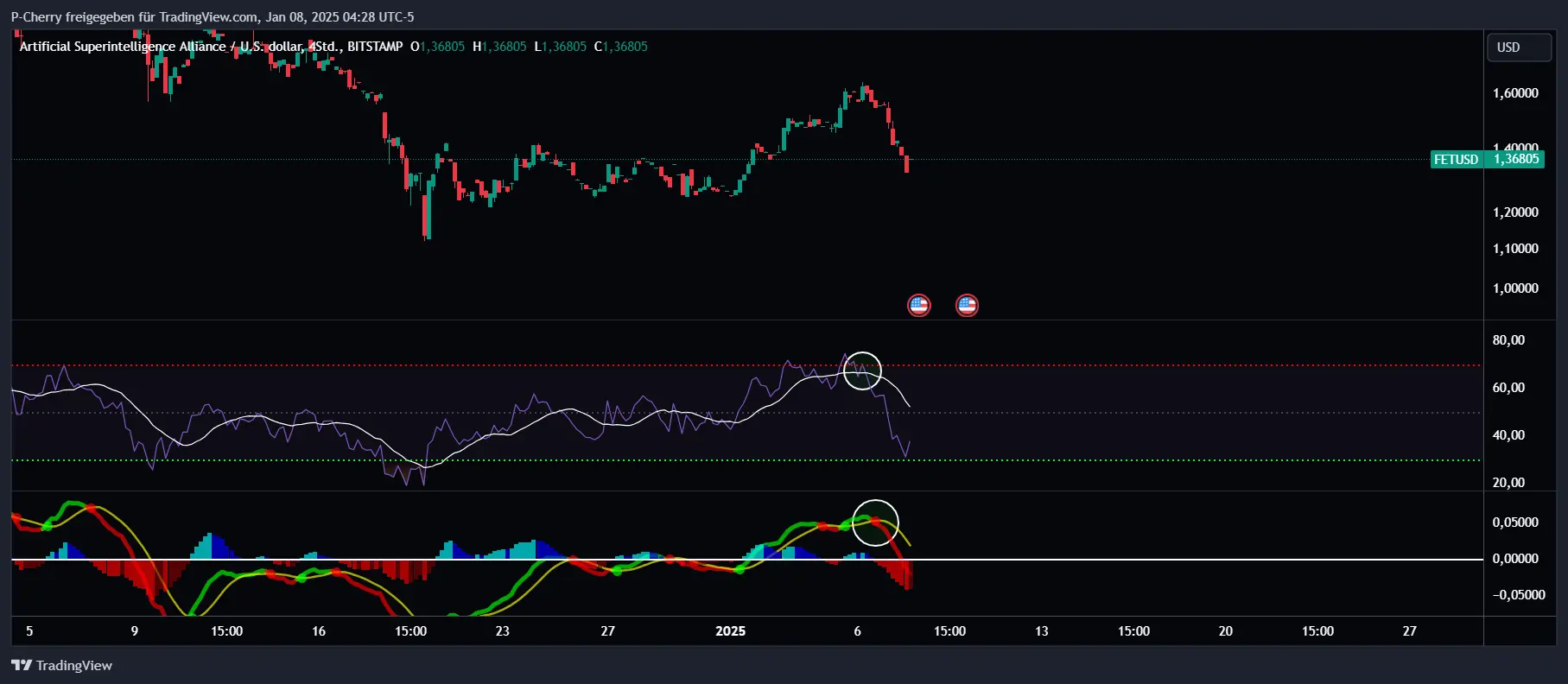Click the date 20 on the time axis
This screenshot has height=684, width=1568.
(1226, 631)
